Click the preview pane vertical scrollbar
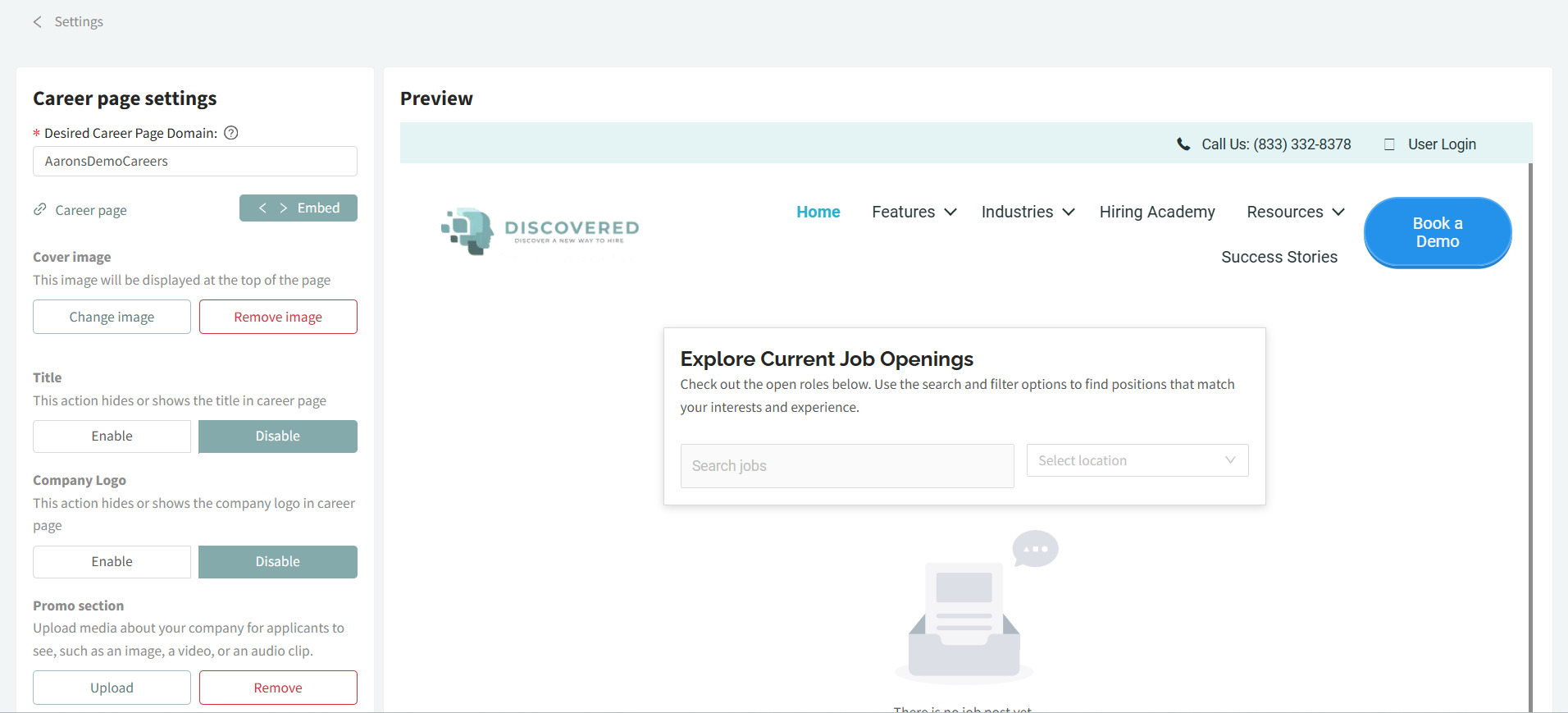This screenshot has width=1568, height=713. pyautogui.click(x=1530, y=437)
